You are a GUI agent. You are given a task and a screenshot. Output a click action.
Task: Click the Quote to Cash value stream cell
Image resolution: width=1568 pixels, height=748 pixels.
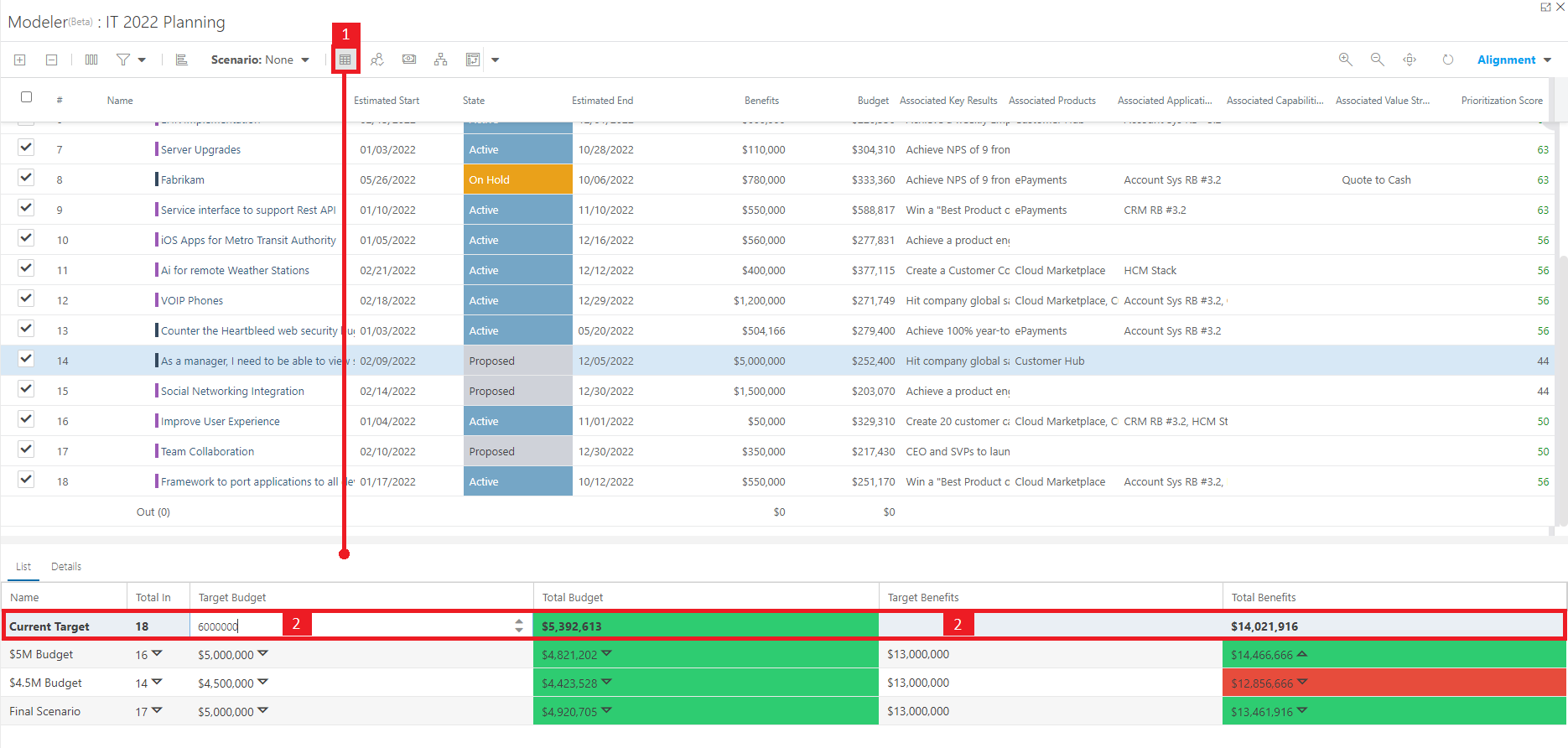tap(1376, 179)
